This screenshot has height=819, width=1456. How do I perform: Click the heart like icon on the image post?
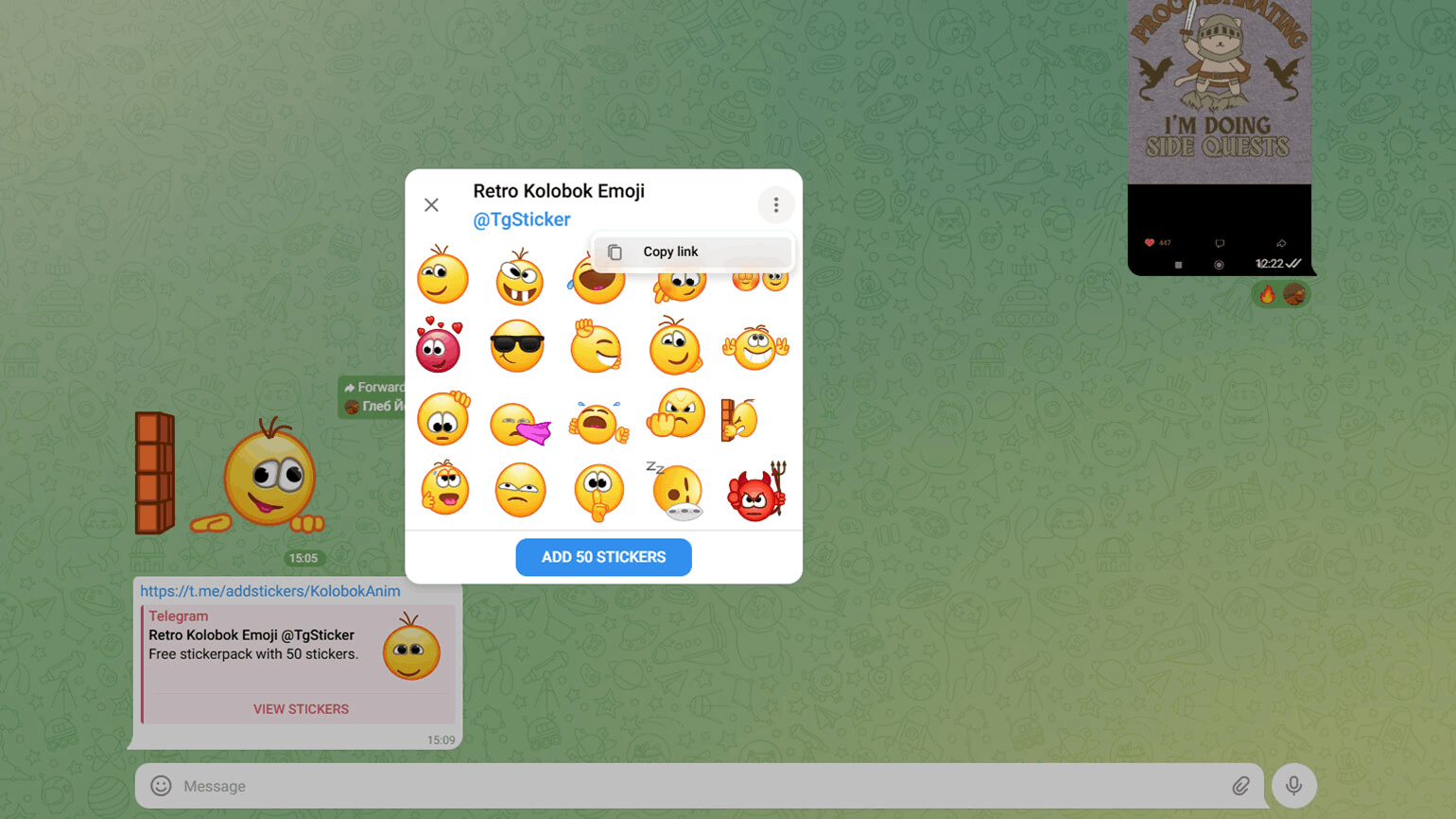tap(1150, 243)
